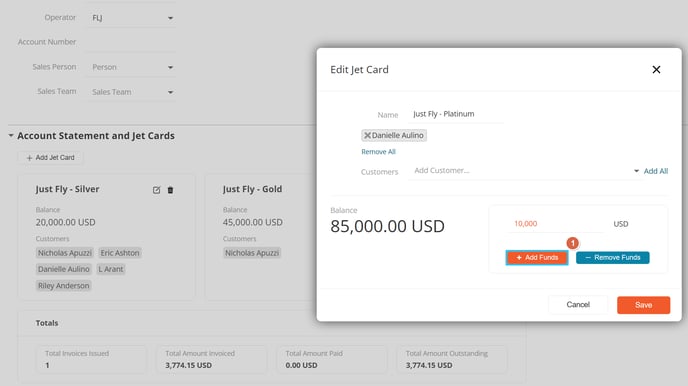688x386 pixels.
Task: Click the jet card Name field
Action: pos(456,114)
